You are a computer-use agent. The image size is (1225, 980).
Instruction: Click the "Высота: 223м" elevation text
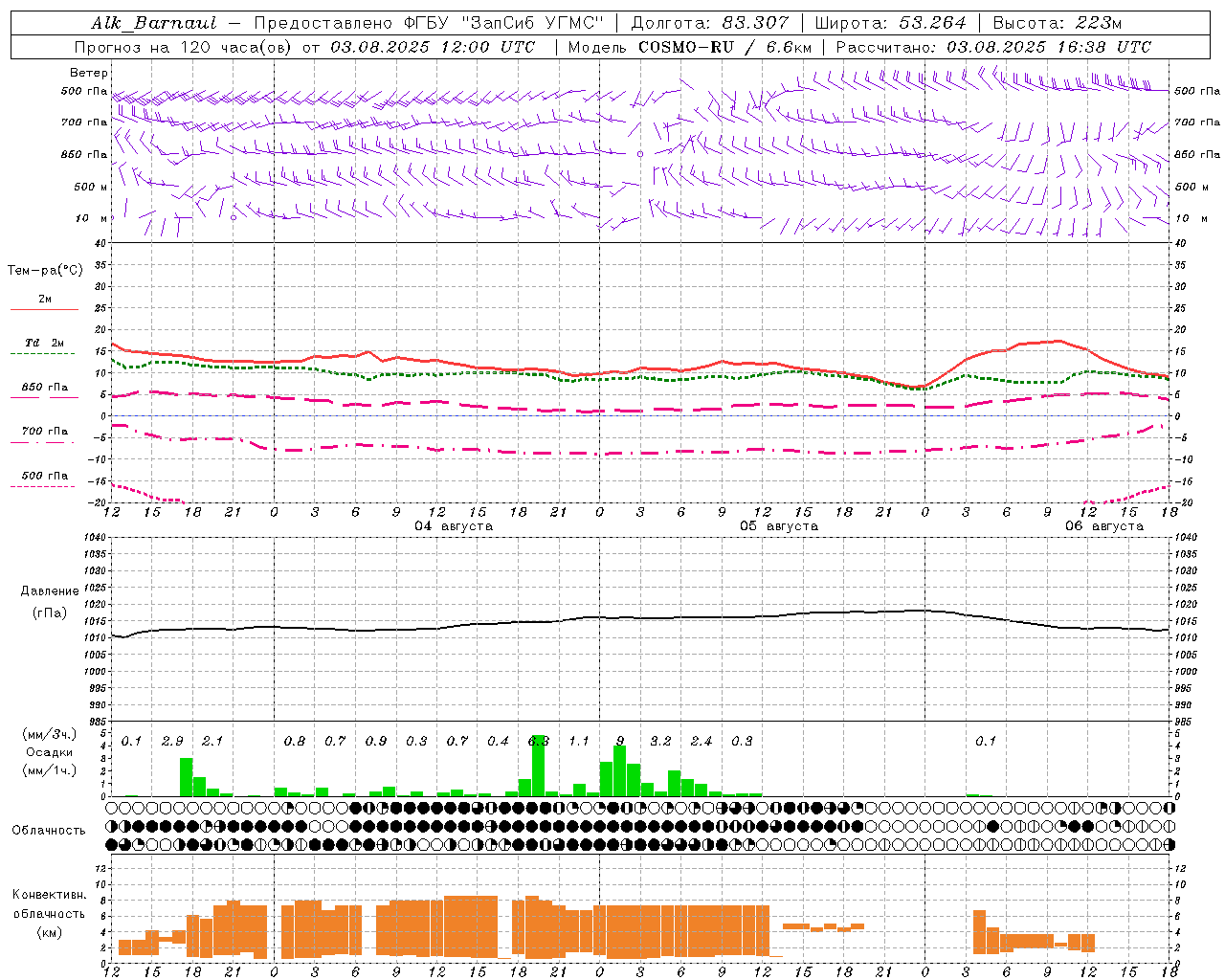1057,23
